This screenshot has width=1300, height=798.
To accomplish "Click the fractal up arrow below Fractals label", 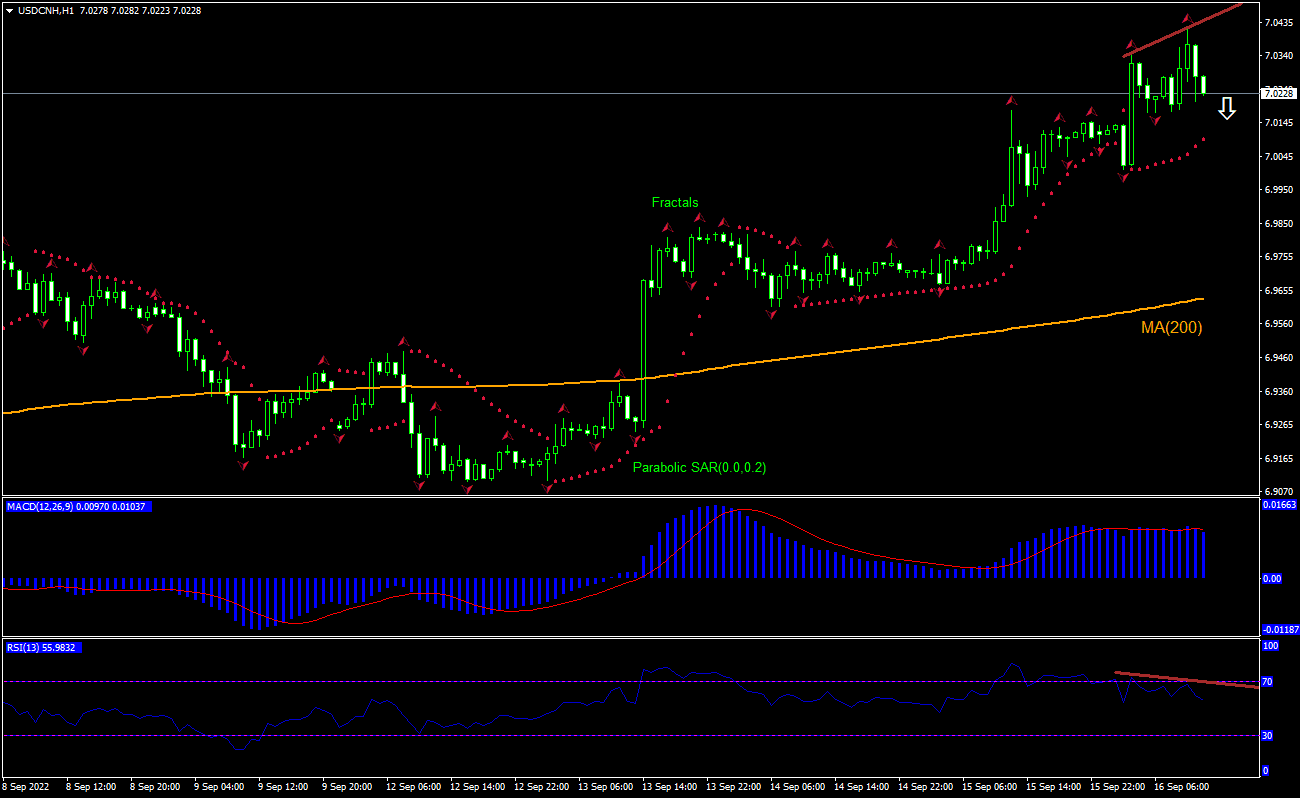I will [x=665, y=228].
